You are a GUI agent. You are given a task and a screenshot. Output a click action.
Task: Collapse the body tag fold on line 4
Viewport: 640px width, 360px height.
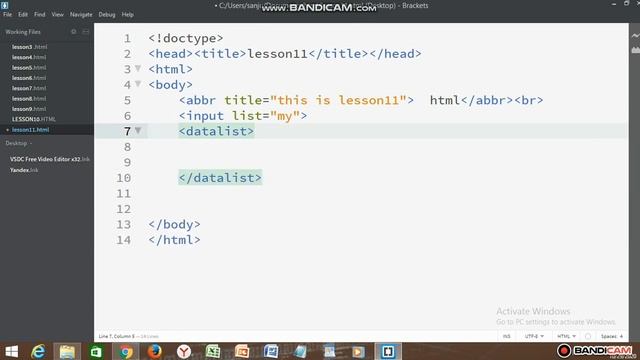coord(138,84)
